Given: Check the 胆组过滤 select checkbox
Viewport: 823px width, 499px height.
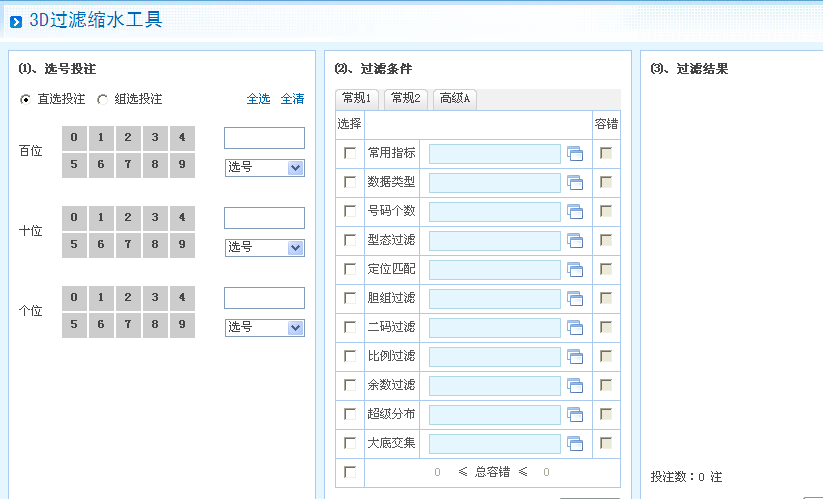Looking at the screenshot, I should [350, 298].
